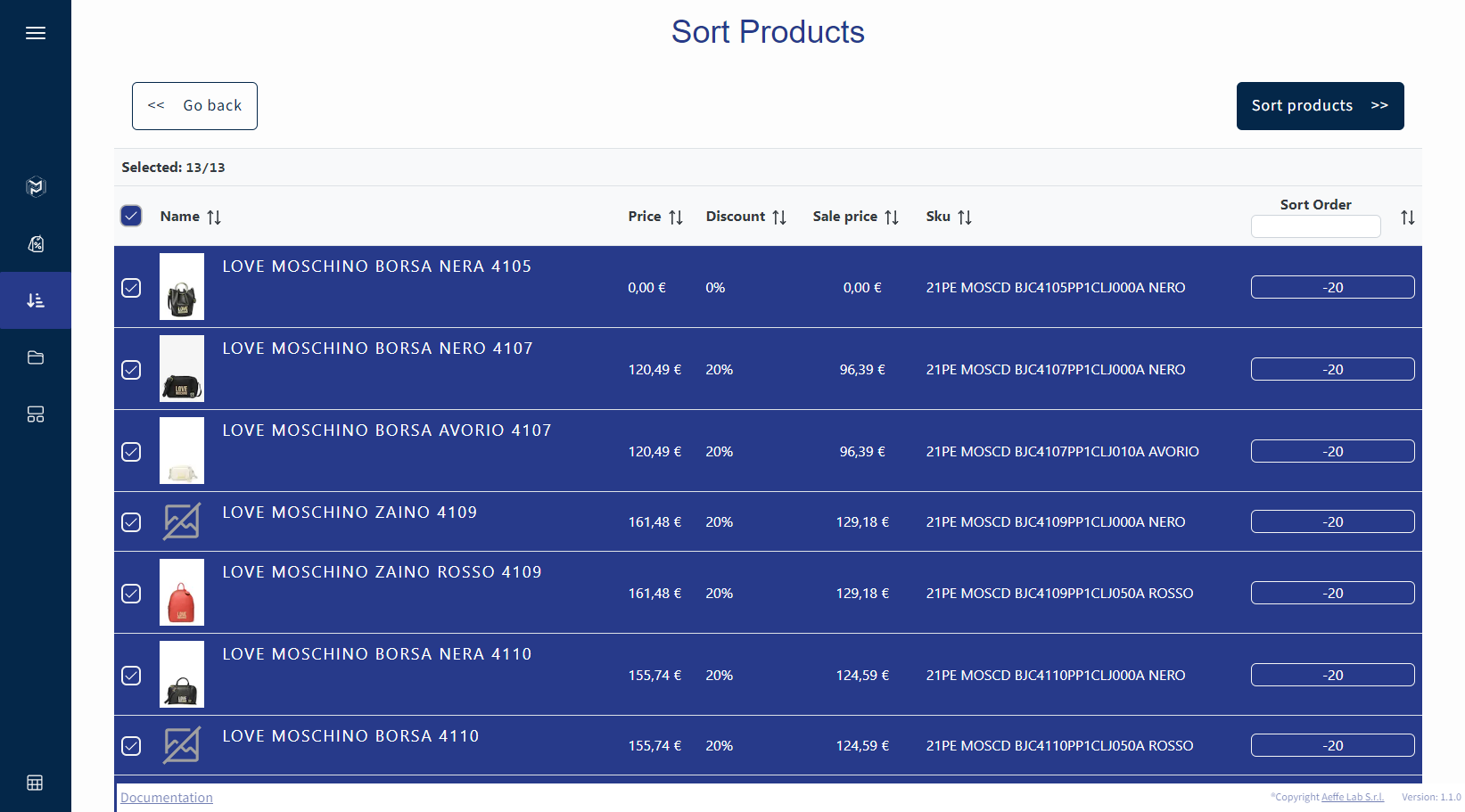Click the Sort products button

(1320, 106)
